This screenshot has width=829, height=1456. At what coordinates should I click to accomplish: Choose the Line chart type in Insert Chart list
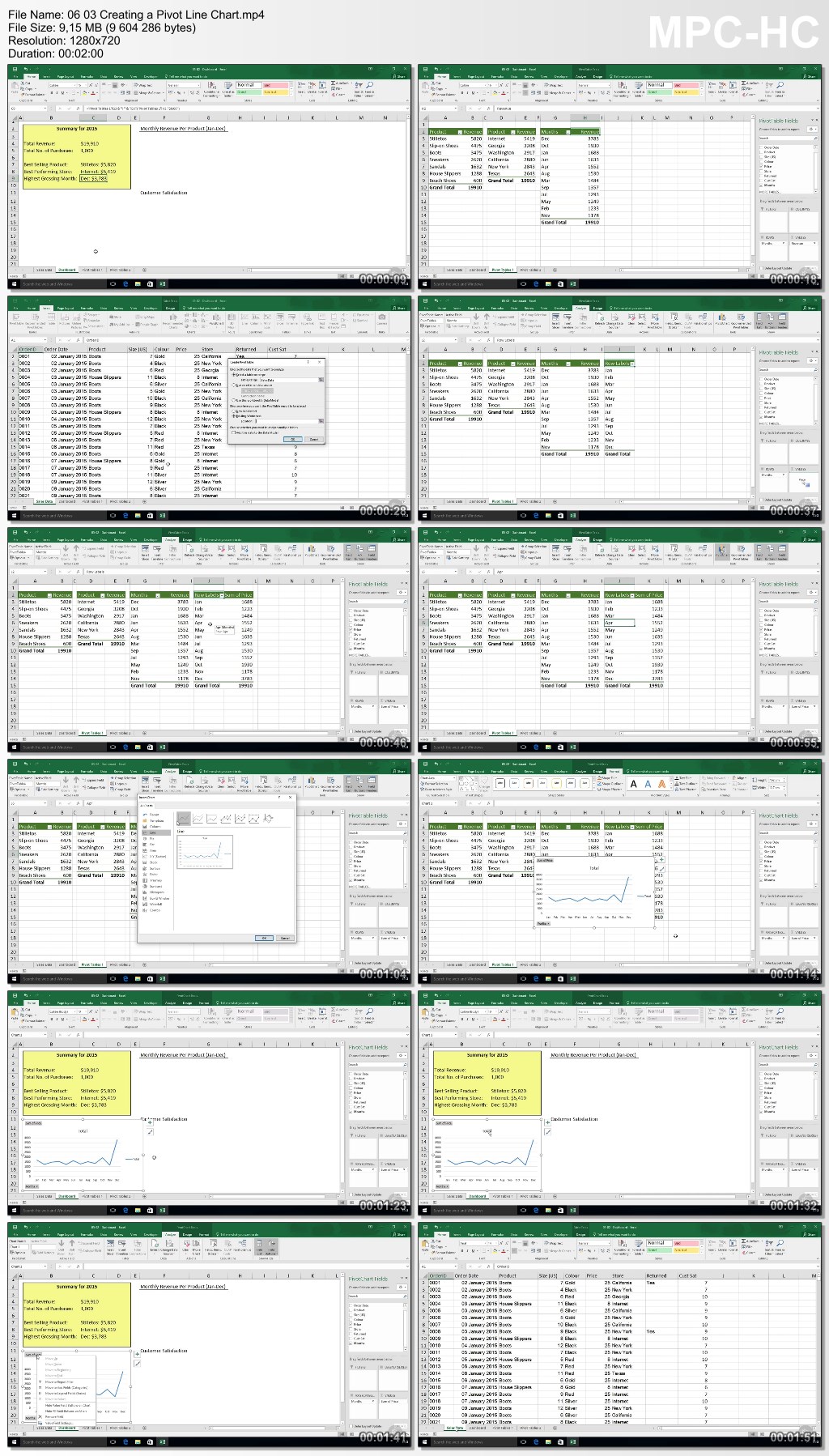(155, 832)
